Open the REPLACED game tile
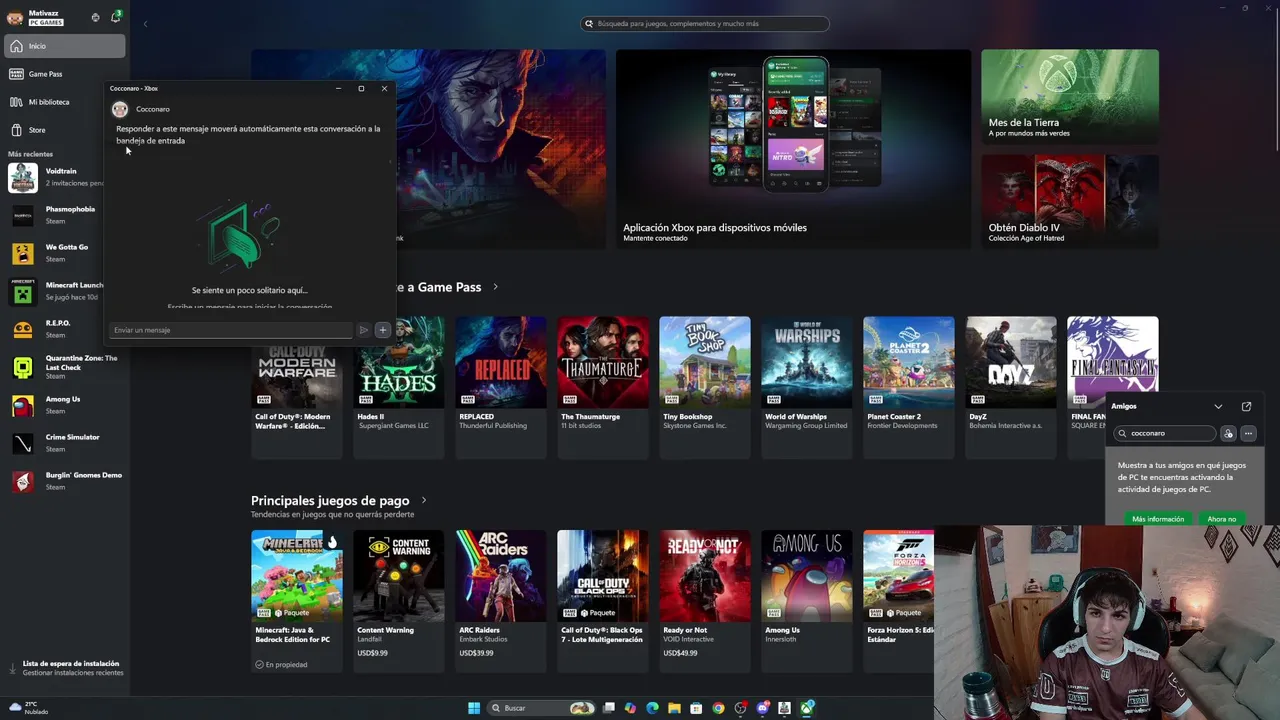 coord(501,387)
